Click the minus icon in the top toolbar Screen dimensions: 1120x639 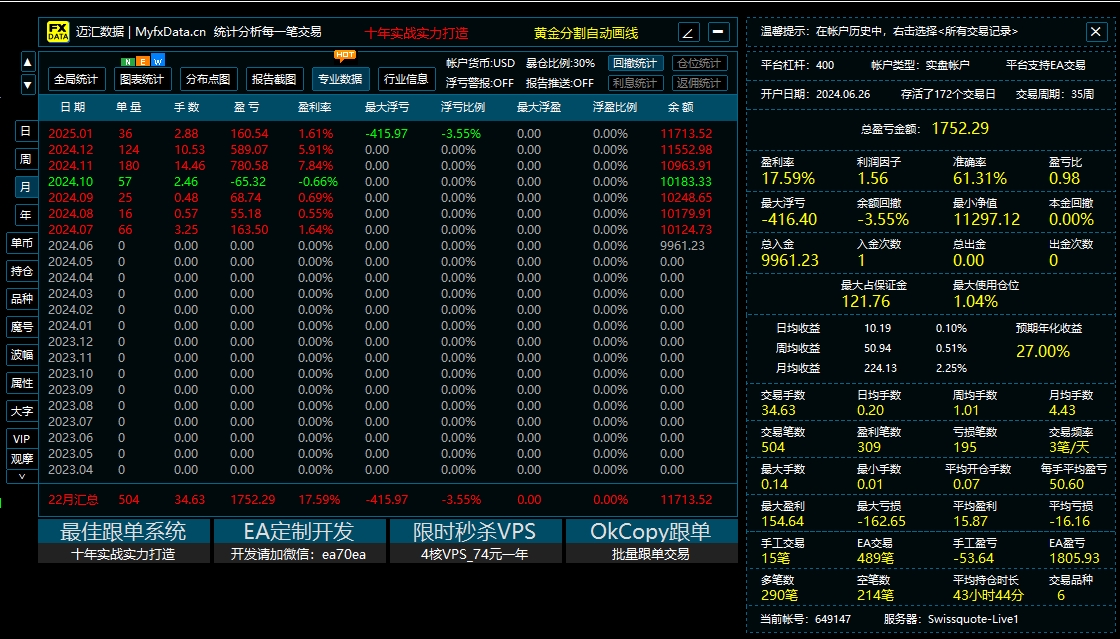[717, 31]
